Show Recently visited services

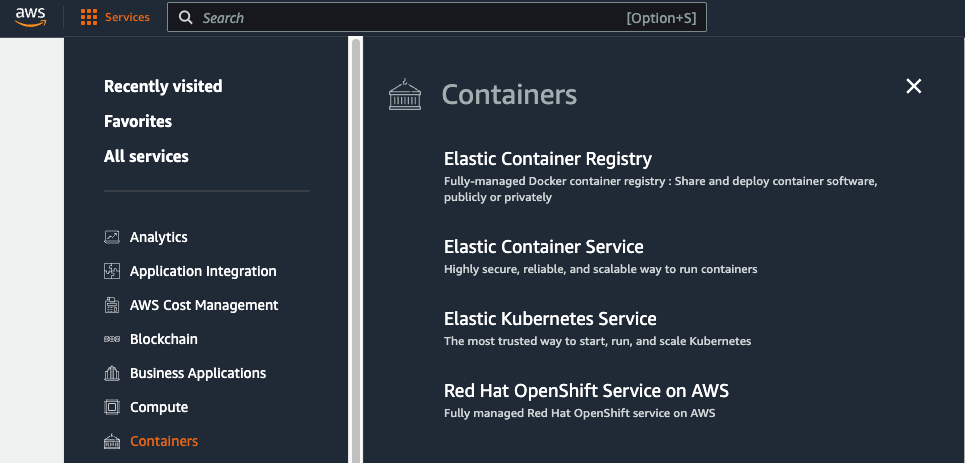163,86
